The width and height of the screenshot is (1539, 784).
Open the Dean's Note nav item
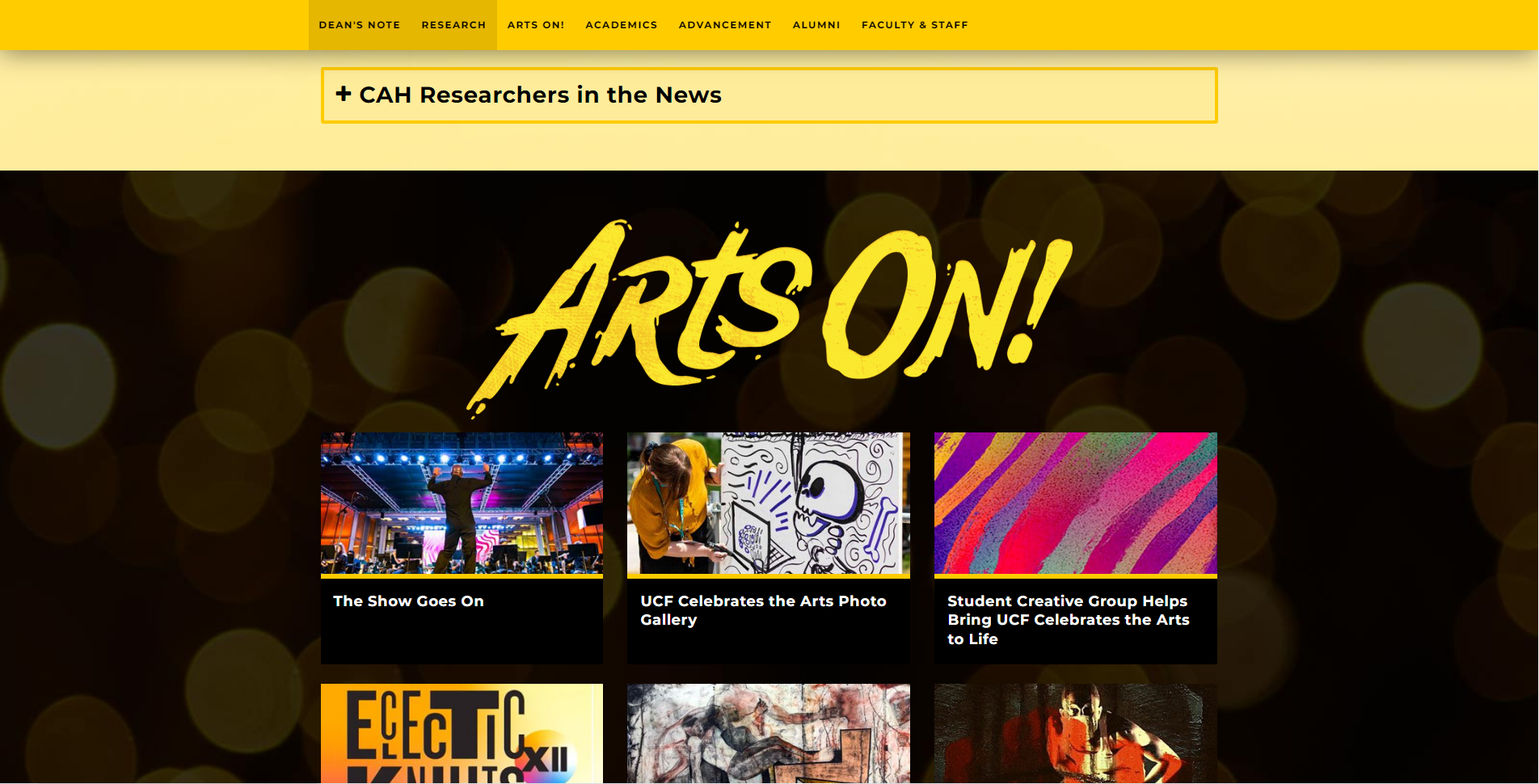360,25
